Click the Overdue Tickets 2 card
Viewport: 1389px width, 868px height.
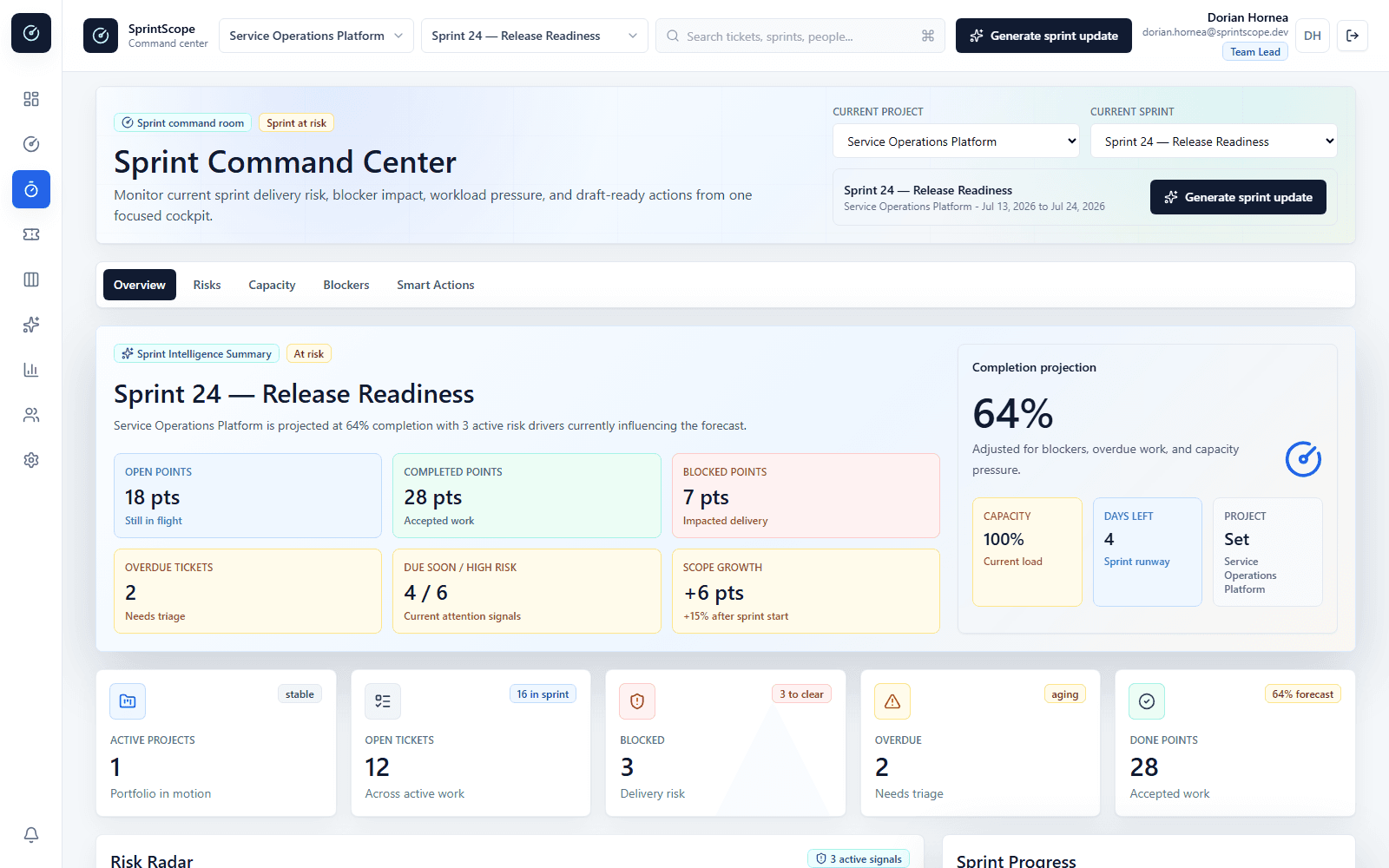tap(247, 591)
